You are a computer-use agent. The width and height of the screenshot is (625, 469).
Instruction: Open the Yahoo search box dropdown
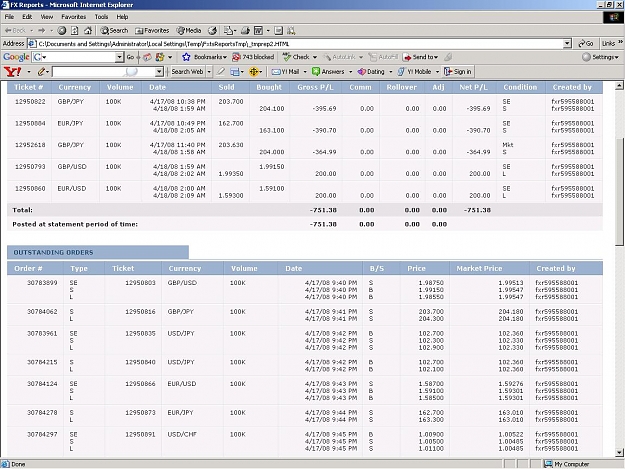click(x=159, y=72)
